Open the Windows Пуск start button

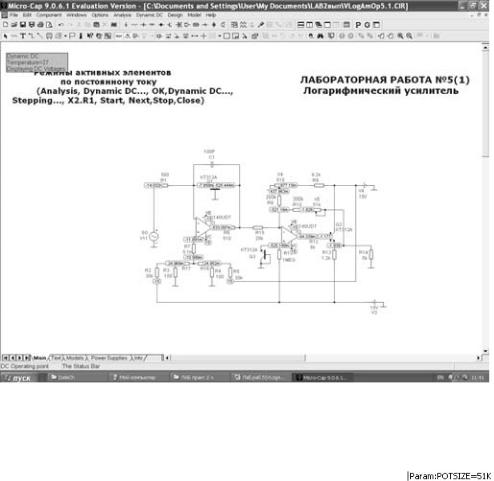tap(19, 378)
